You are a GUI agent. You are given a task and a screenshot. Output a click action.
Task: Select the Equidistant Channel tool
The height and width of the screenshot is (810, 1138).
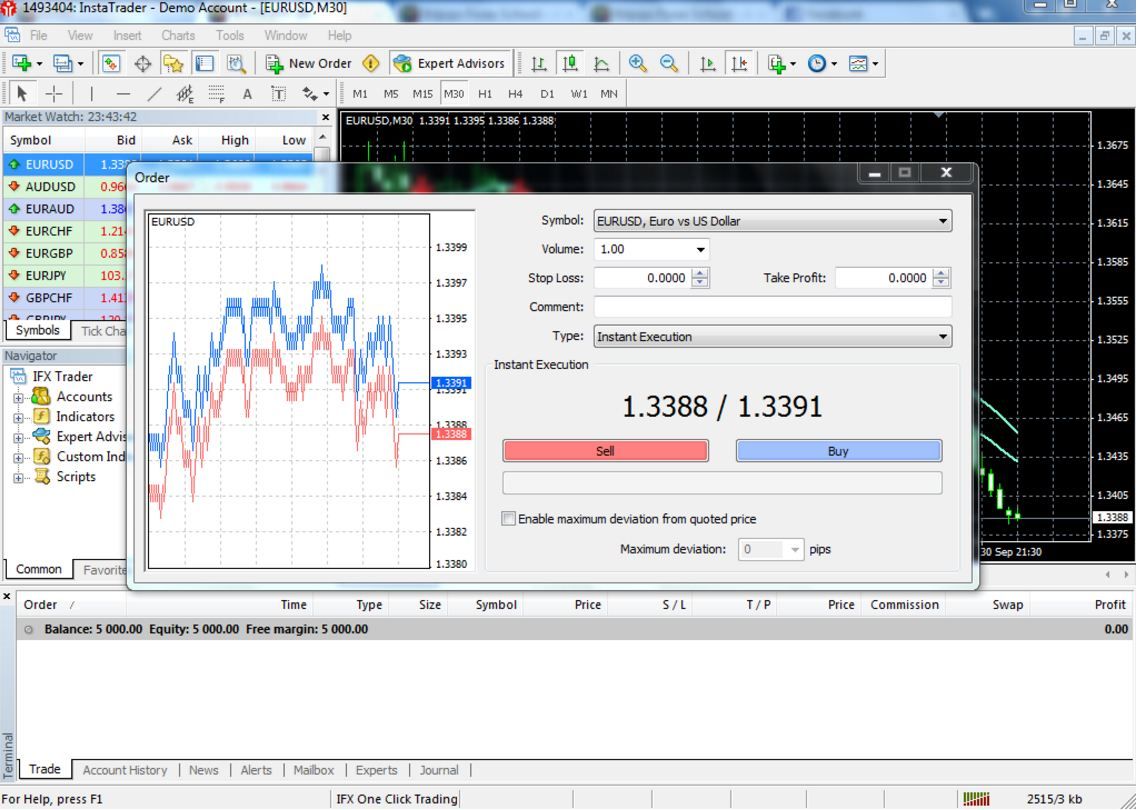tap(186, 94)
